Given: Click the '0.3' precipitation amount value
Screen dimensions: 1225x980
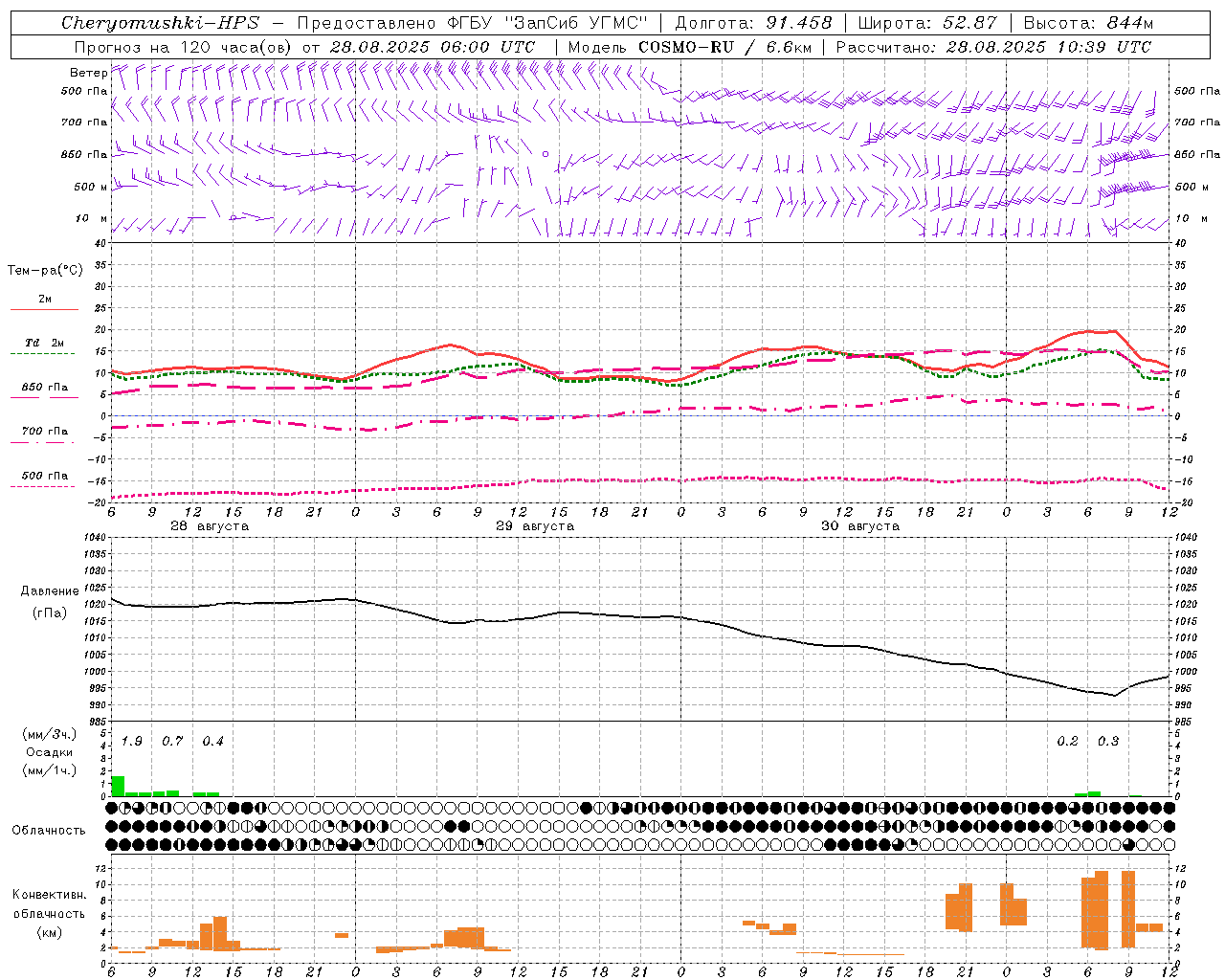Looking at the screenshot, I should pyautogui.click(x=1108, y=742).
